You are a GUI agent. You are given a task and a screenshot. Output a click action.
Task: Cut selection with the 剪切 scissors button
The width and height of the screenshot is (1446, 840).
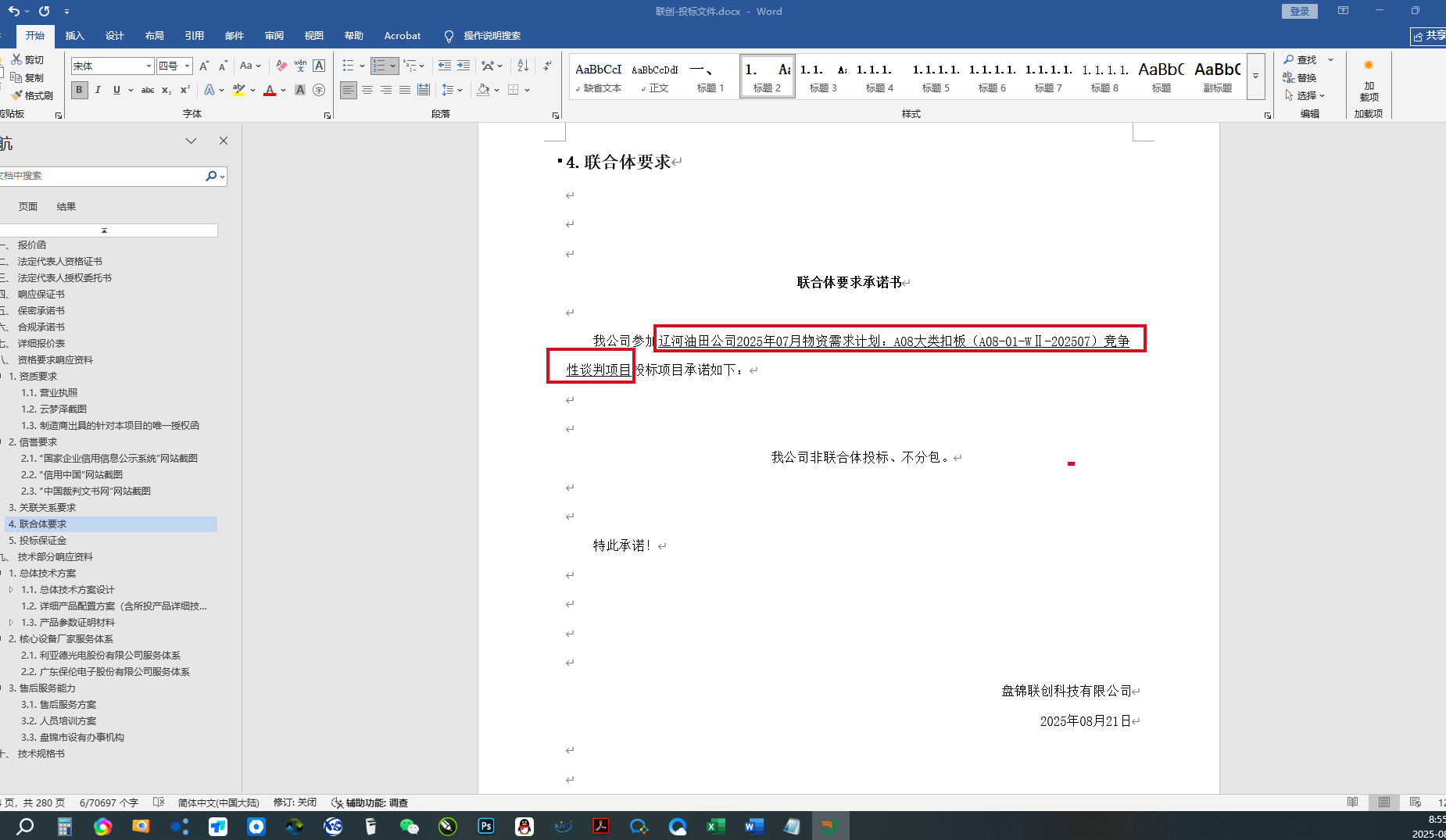[x=27, y=59]
